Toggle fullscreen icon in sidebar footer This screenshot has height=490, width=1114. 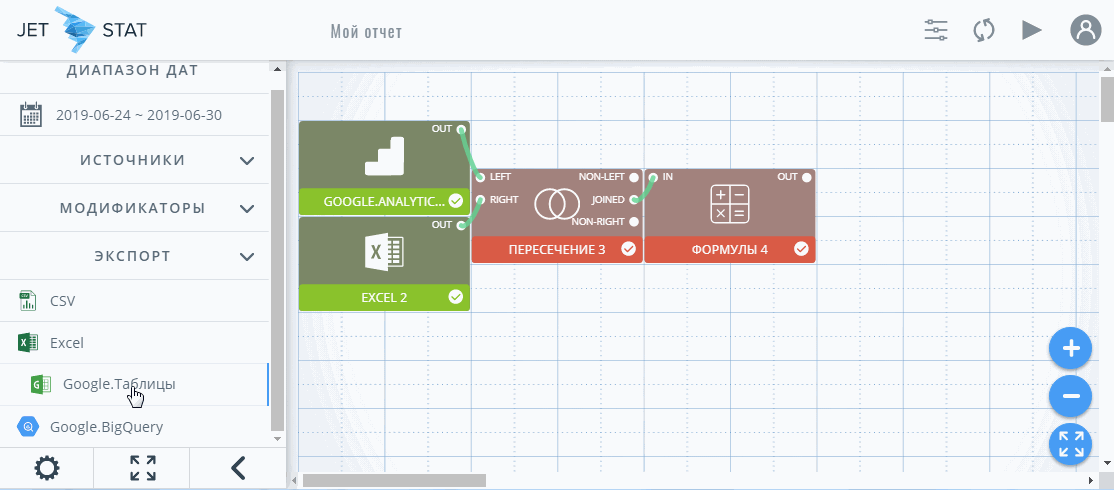143,467
